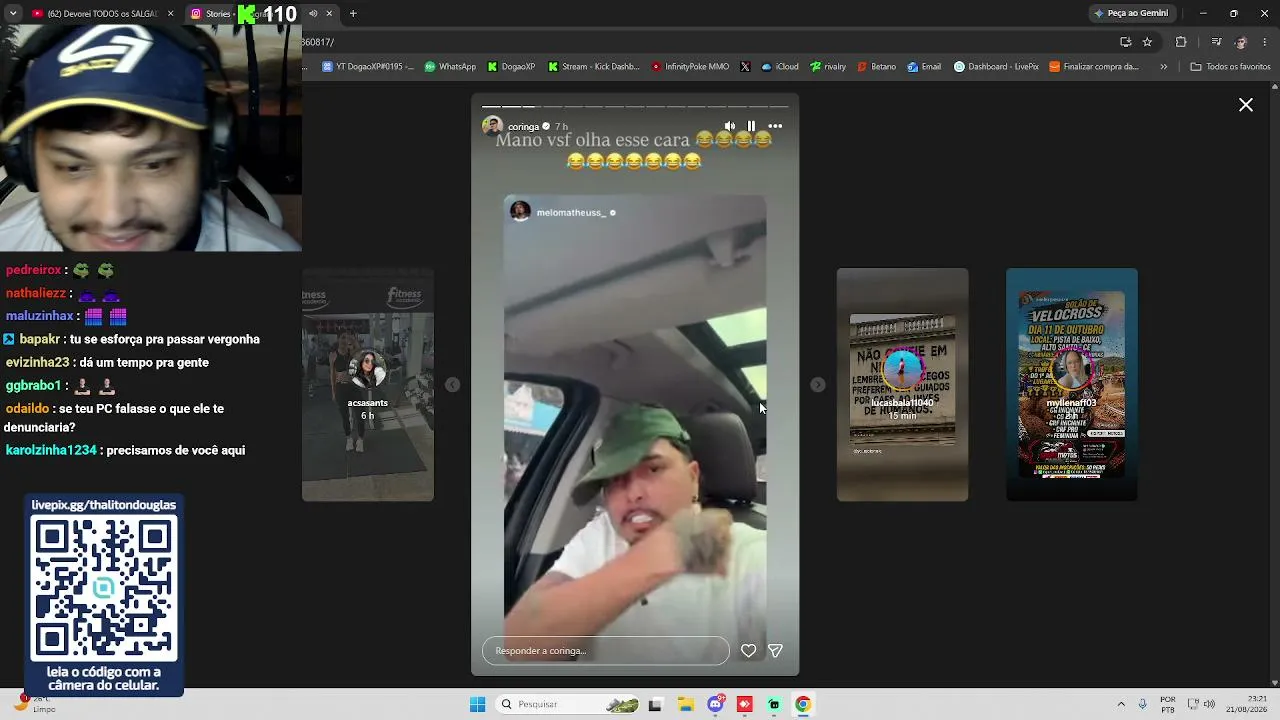Open the Chrome profile avatar
Screen dimensions: 1280x720
(1241, 42)
